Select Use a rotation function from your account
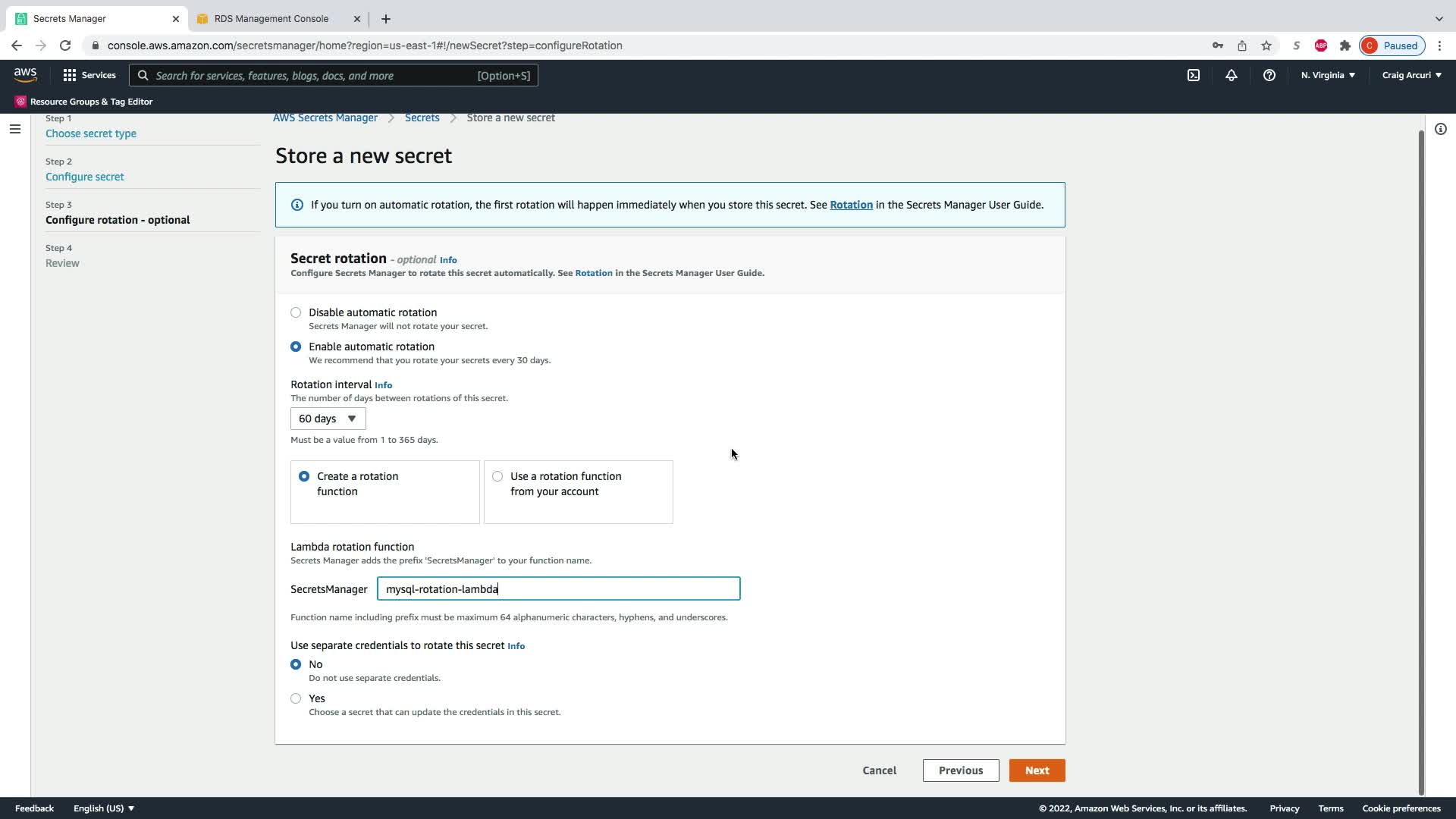Screen dimensions: 1456x819 497,476
